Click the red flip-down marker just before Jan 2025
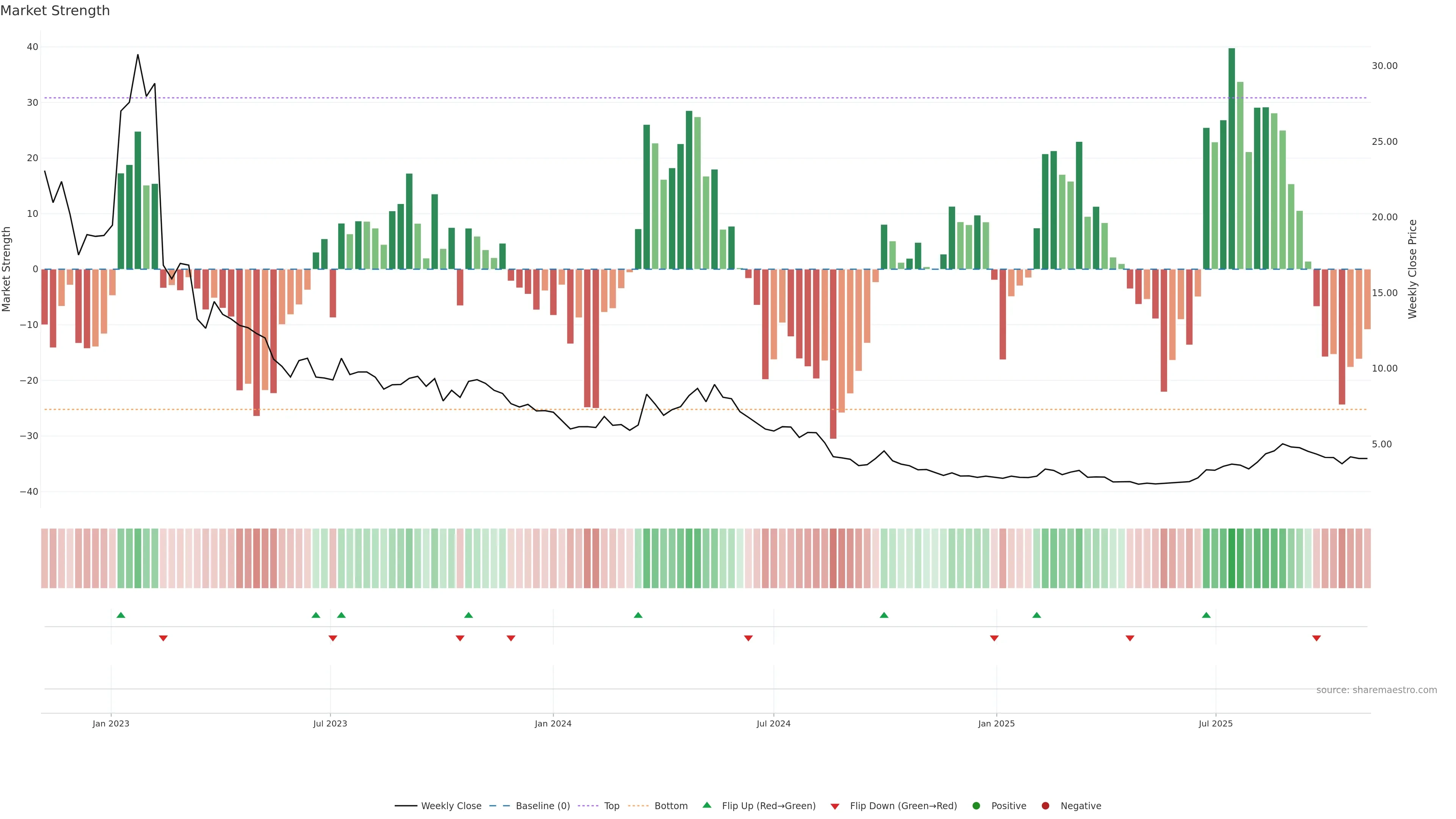 coord(994,638)
